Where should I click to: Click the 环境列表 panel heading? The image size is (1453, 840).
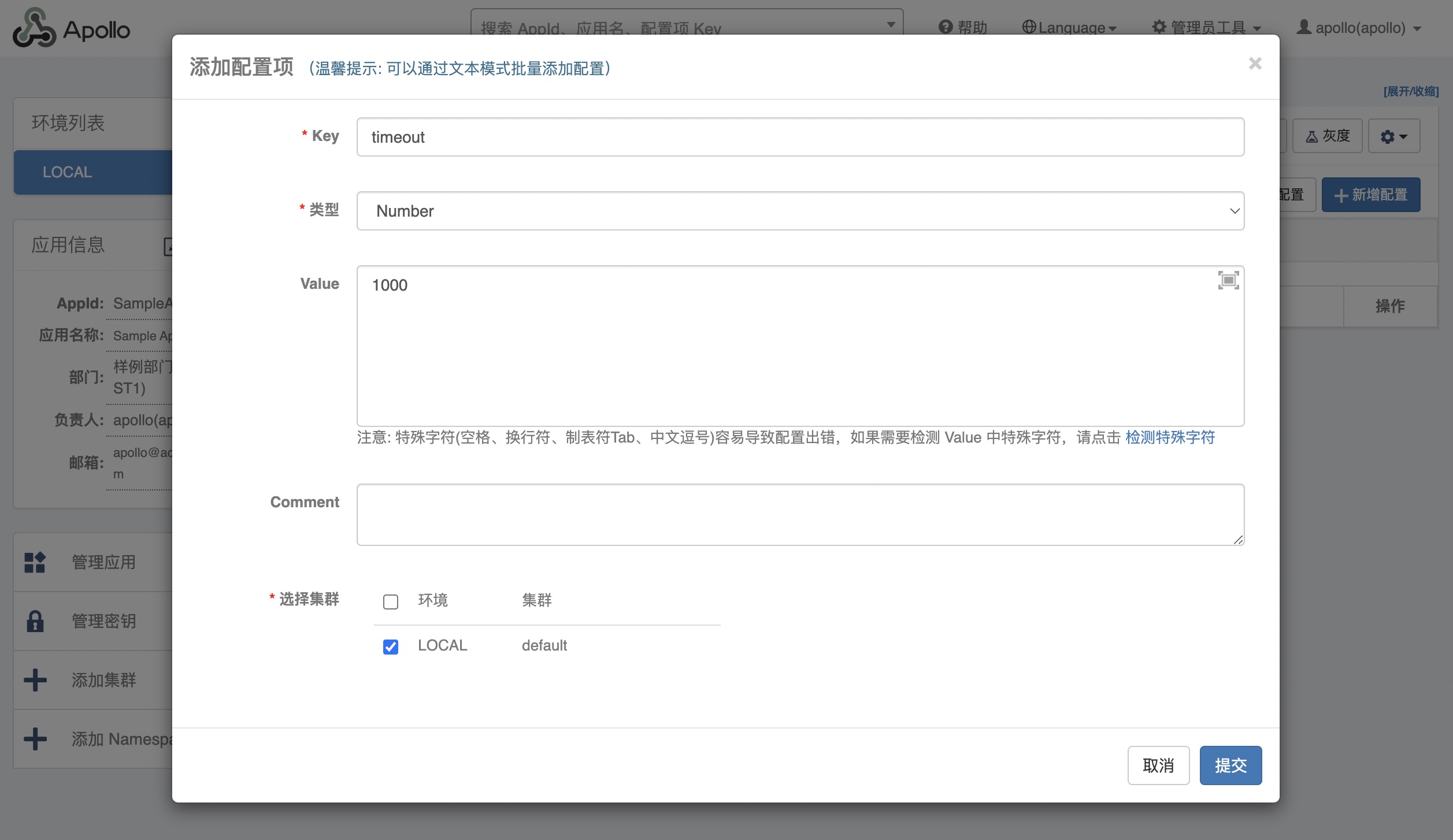pyautogui.click(x=68, y=123)
